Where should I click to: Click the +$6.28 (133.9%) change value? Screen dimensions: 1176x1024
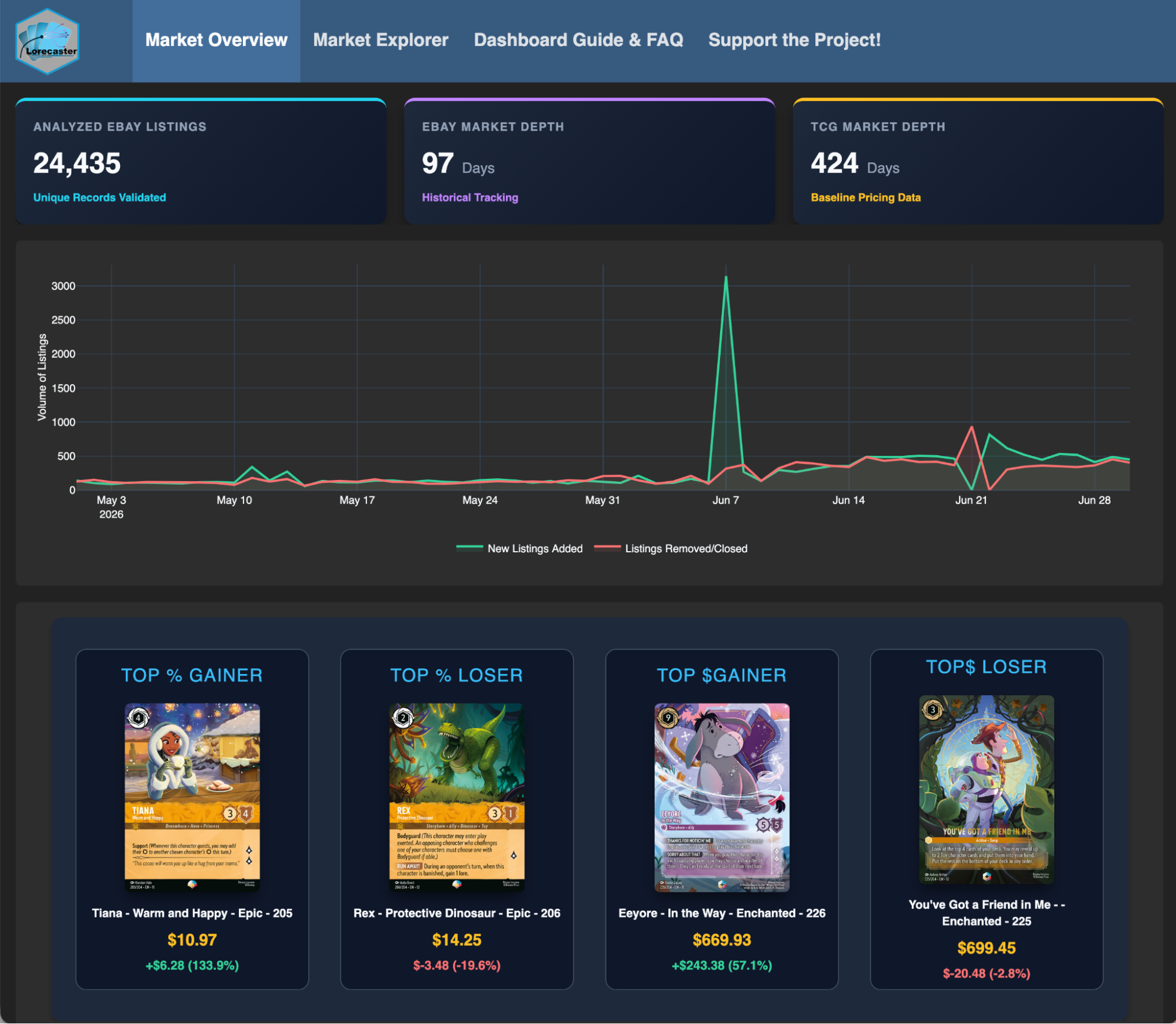(192, 966)
